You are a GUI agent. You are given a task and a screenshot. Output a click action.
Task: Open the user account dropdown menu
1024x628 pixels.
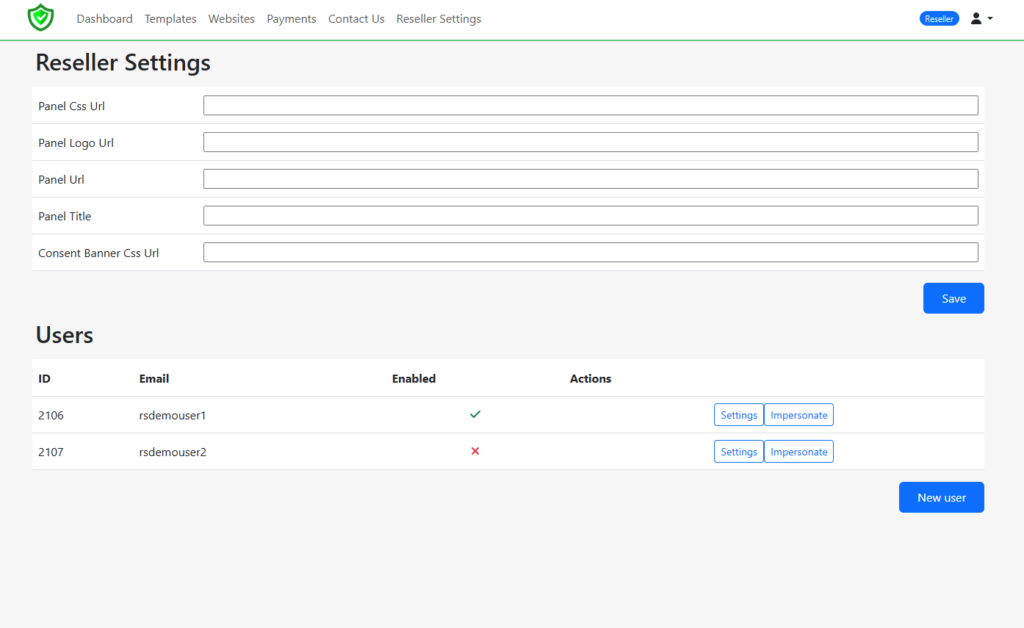982,19
